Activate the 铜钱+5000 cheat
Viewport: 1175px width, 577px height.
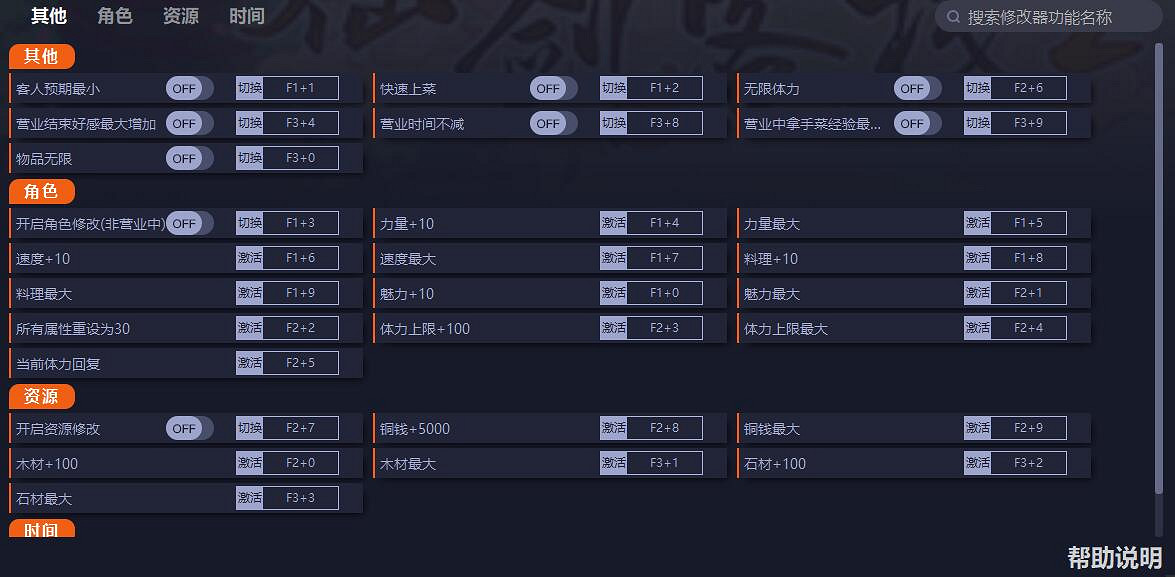(613, 427)
